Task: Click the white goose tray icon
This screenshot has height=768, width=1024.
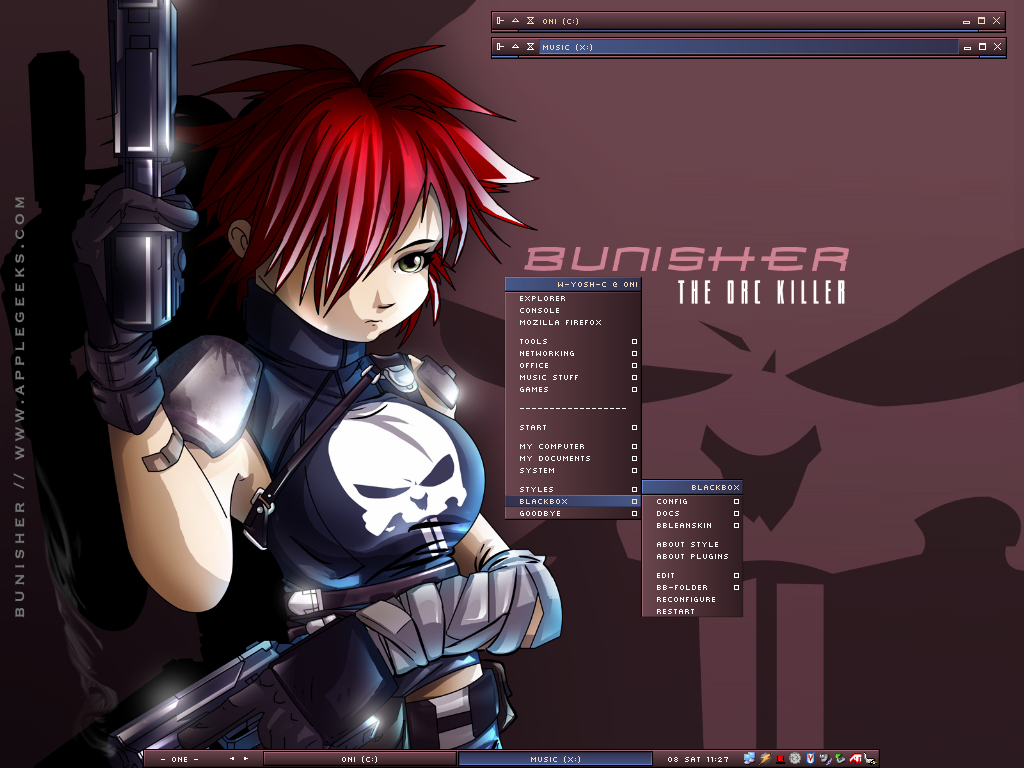Action: tap(870, 759)
